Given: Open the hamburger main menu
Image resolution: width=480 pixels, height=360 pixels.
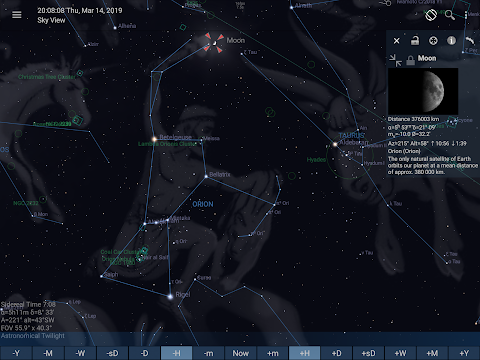Looking at the screenshot, I should click(17, 15).
